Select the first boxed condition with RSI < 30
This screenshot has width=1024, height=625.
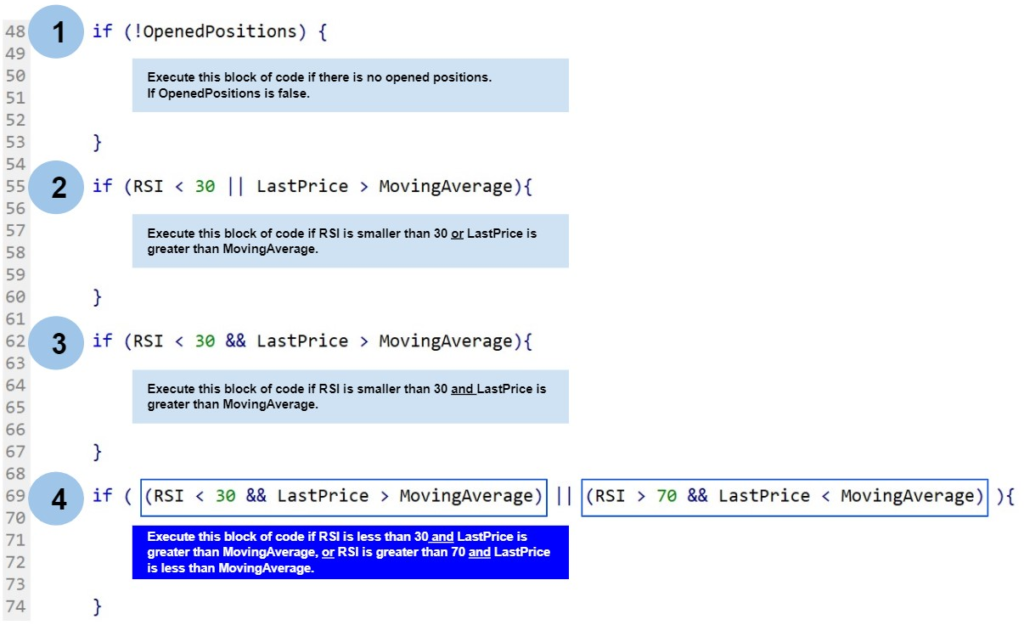[x=344, y=496]
